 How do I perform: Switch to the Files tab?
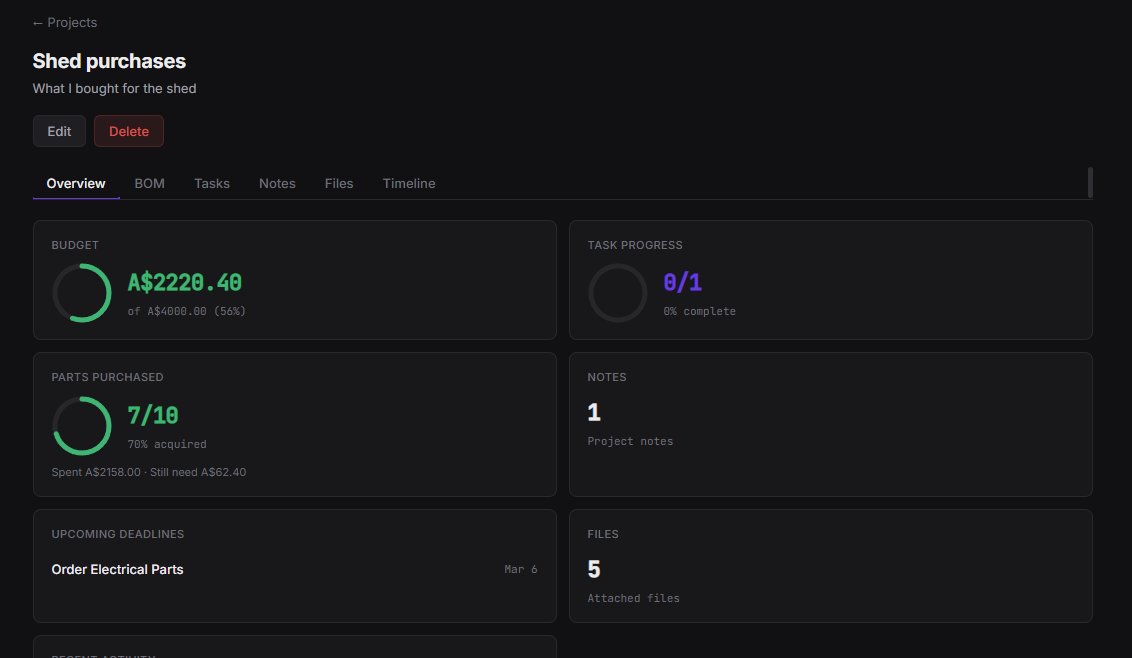[x=339, y=183]
